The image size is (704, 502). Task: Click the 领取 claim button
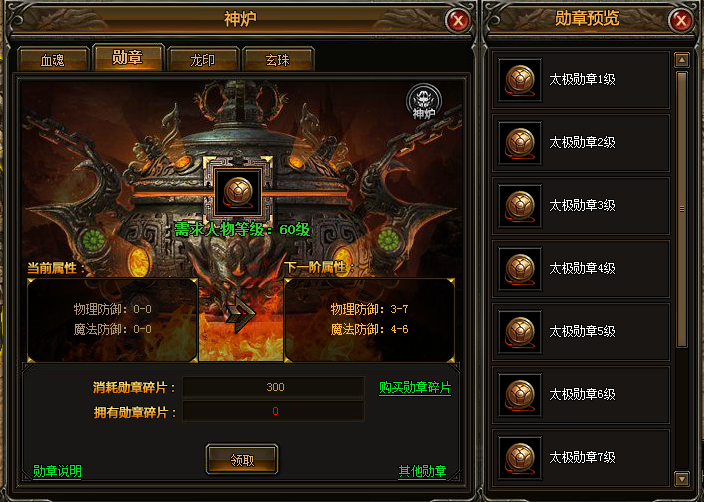242,459
